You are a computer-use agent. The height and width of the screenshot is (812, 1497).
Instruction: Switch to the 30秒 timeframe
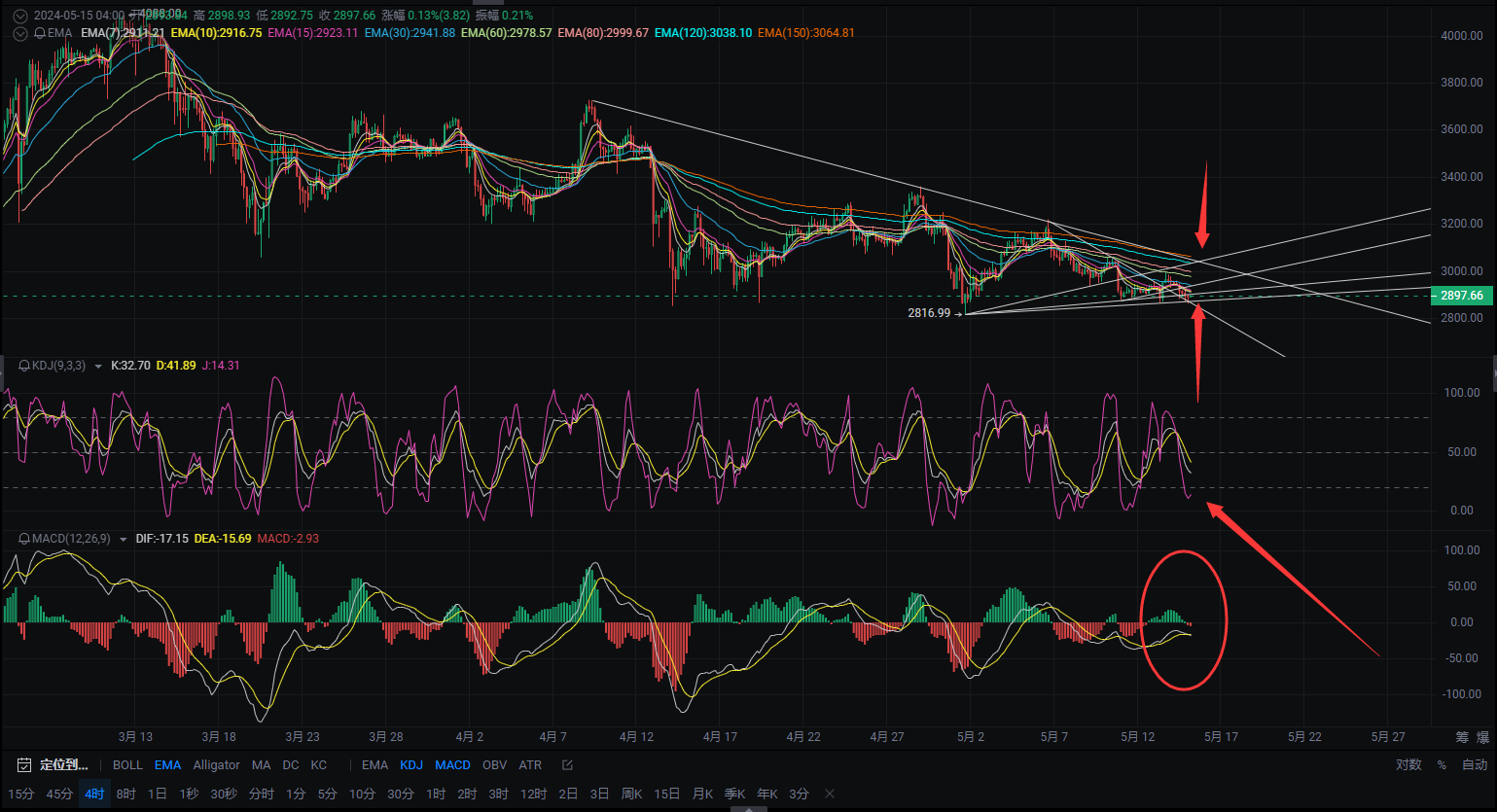(x=224, y=794)
